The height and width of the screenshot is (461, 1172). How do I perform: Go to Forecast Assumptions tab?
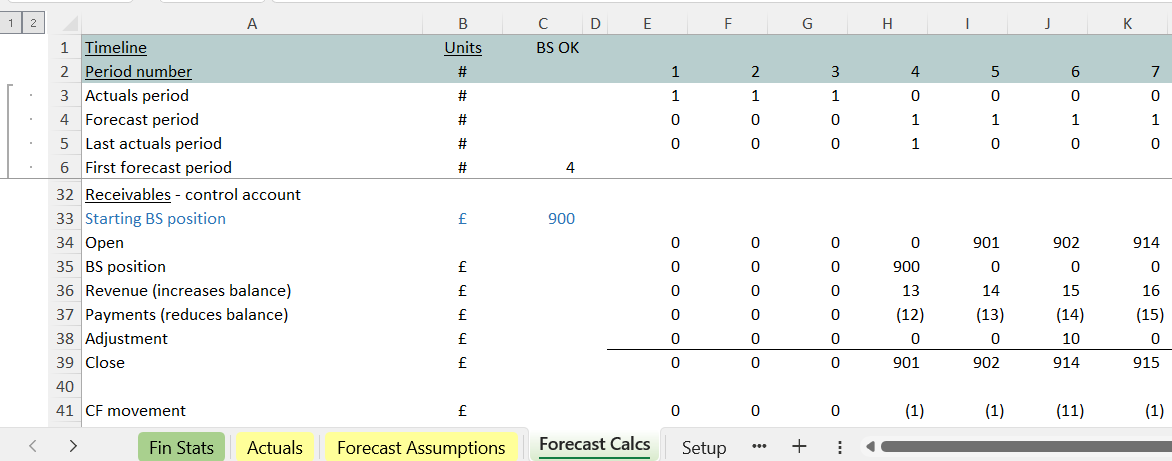coord(420,447)
